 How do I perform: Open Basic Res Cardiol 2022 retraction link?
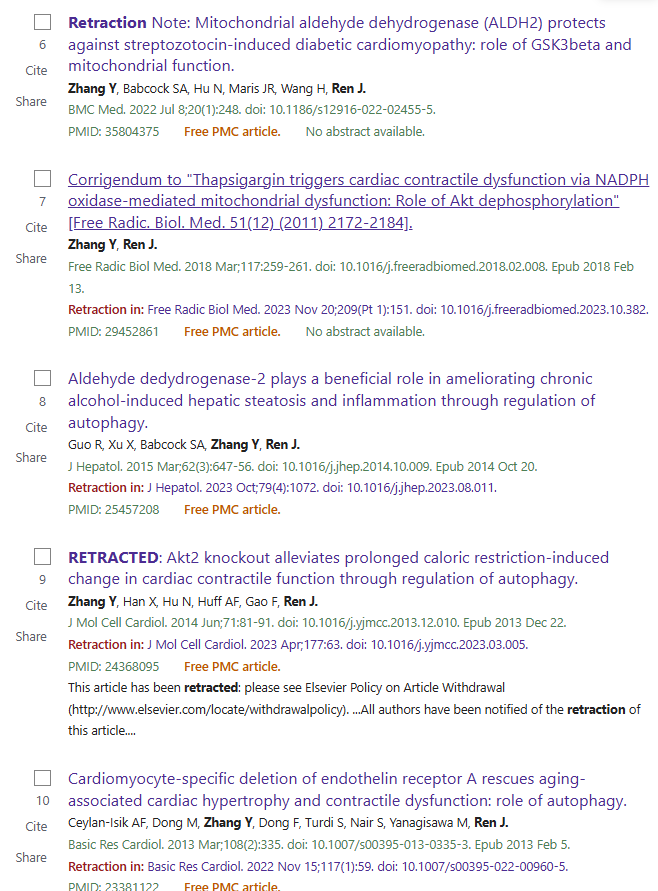click(357, 867)
